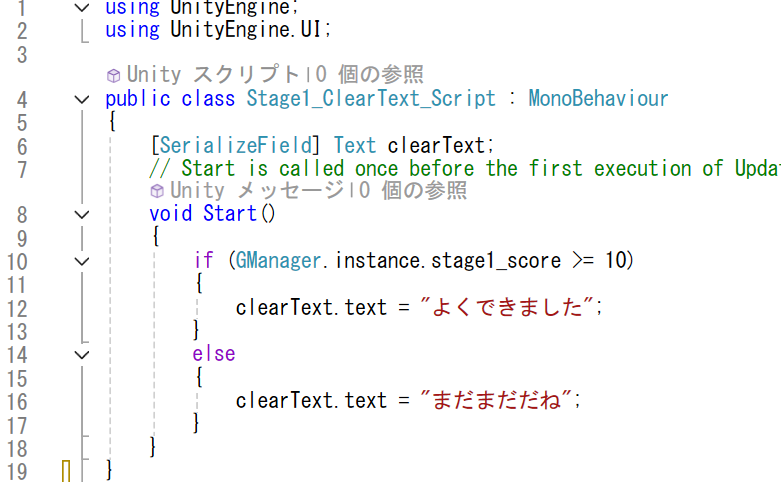This screenshot has height=482, width=781.
Task: Click the else keyword on line 14
Action: 214,354
